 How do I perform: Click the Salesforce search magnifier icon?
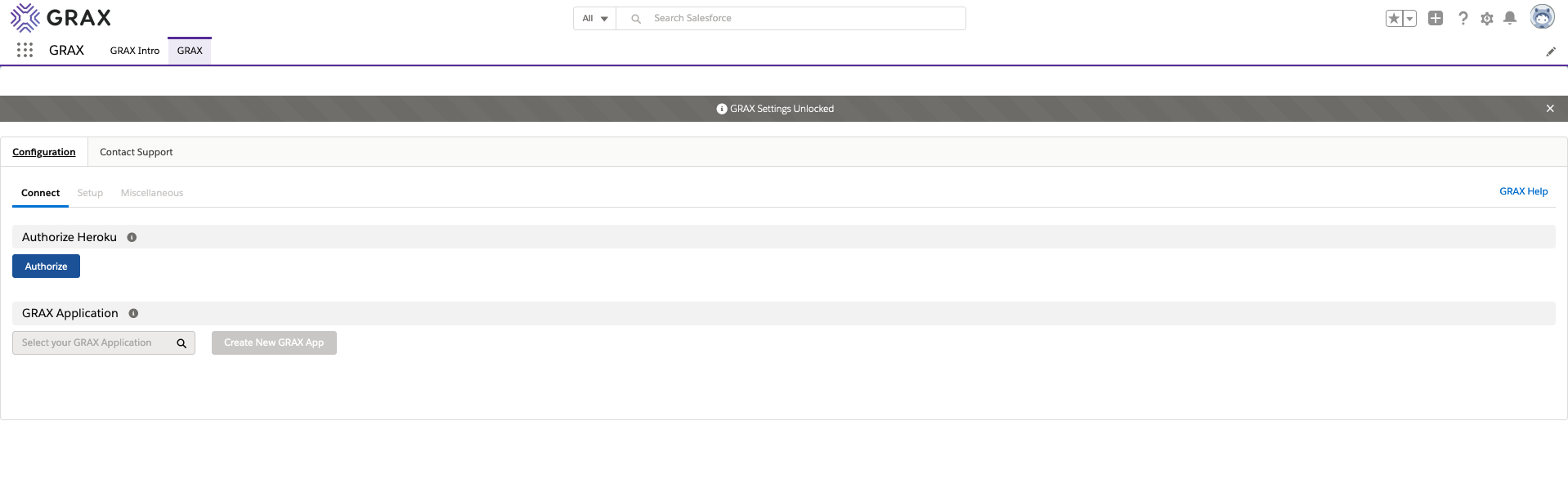point(636,19)
